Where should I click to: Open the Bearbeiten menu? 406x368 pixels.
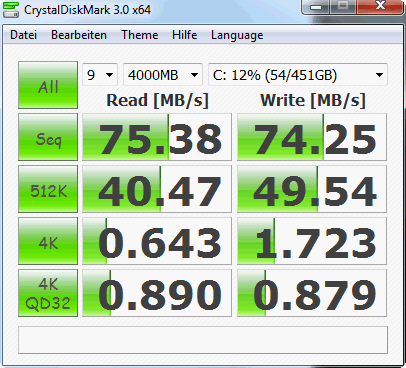[x=79, y=35]
